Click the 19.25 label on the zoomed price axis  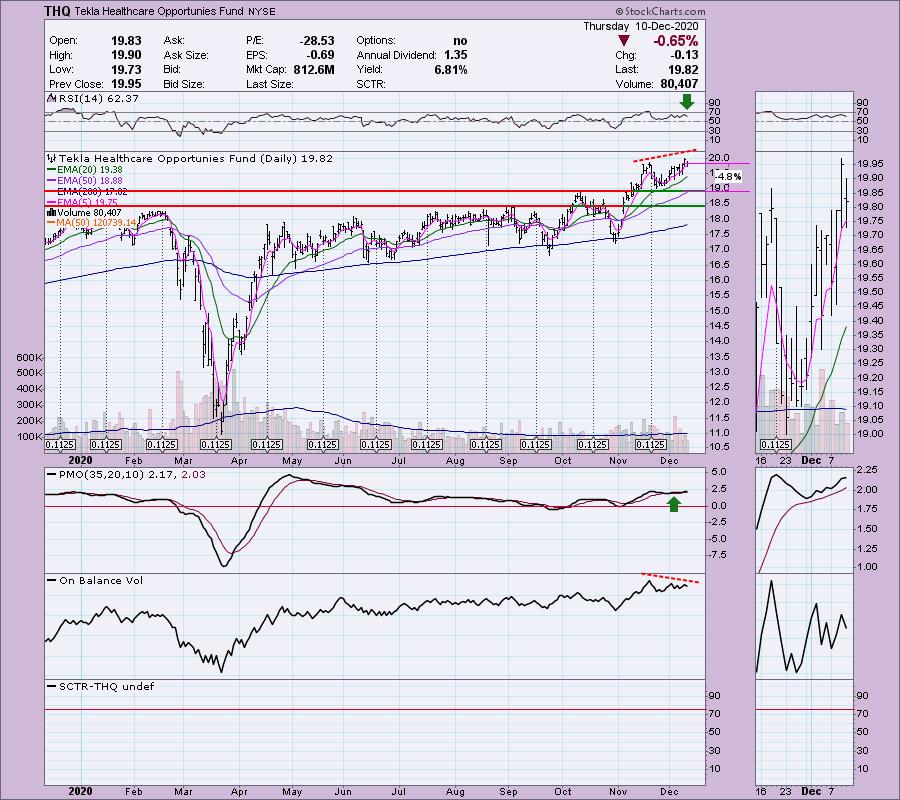(869, 363)
